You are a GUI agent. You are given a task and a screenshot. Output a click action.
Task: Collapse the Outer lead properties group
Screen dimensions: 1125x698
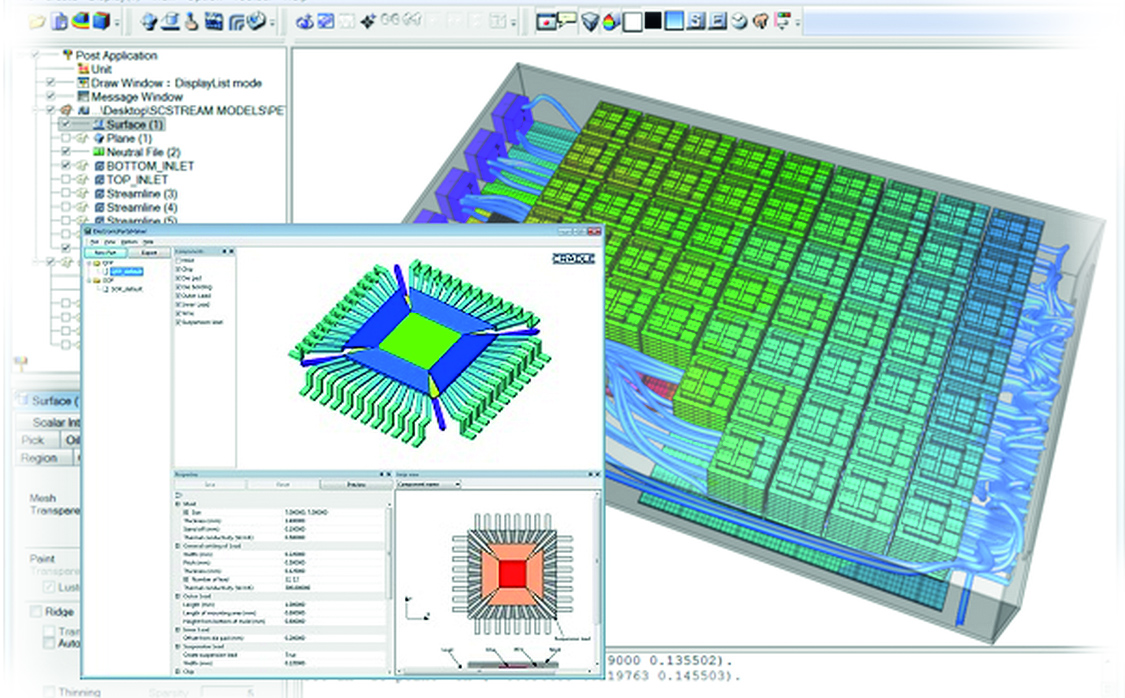coord(178,596)
